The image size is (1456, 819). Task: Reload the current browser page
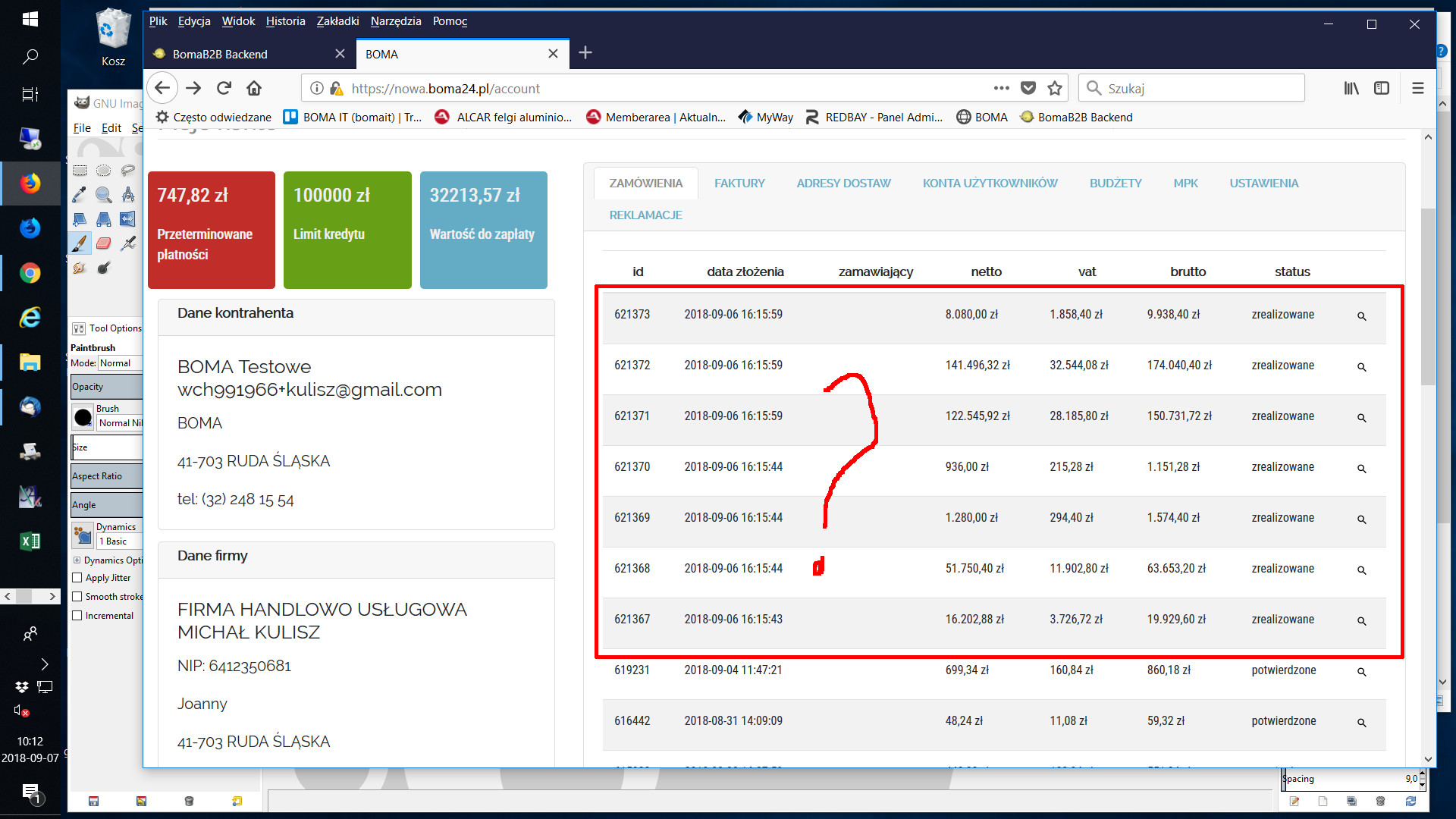(224, 88)
